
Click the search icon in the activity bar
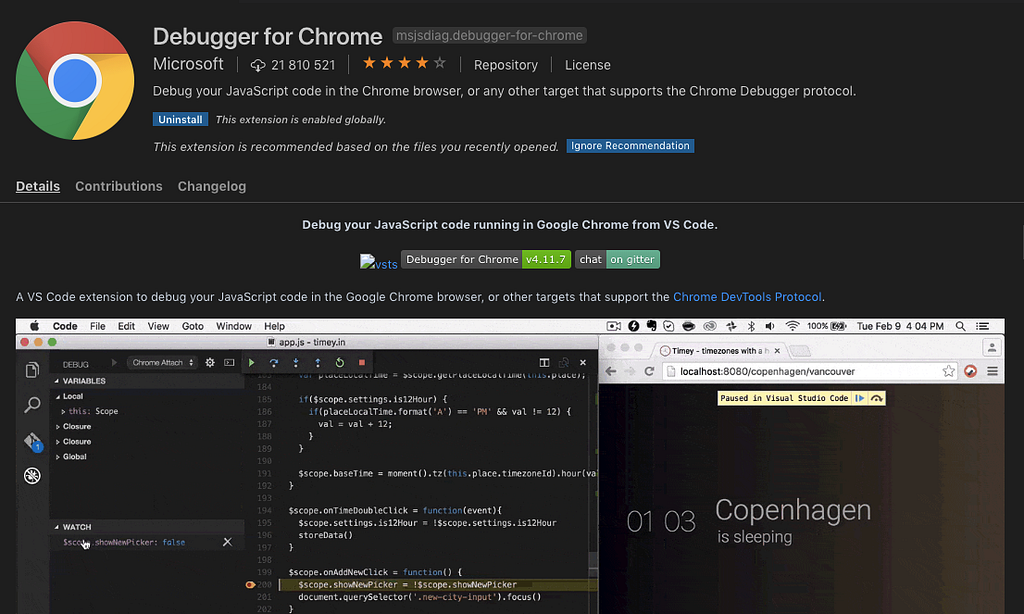click(x=32, y=405)
